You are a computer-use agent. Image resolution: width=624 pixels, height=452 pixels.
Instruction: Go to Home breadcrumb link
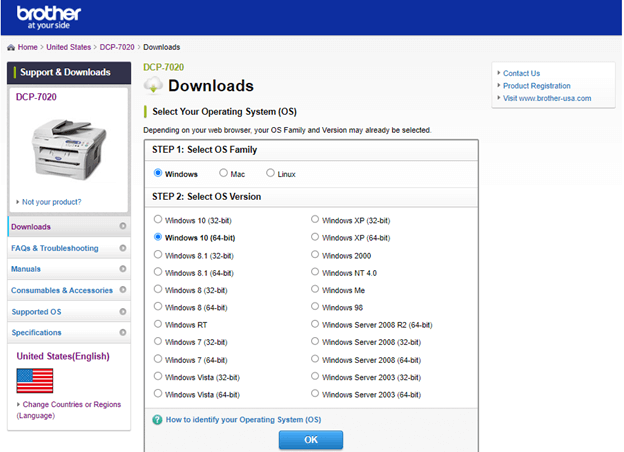click(27, 47)
